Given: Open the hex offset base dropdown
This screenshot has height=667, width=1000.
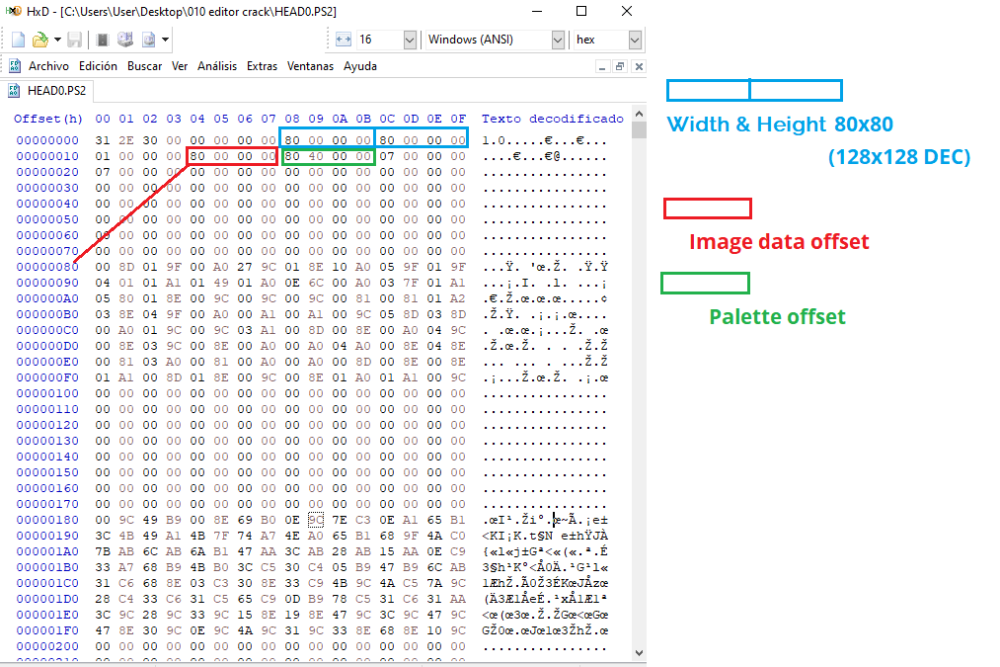Looking at the screenshot, I should pos(635,40).
